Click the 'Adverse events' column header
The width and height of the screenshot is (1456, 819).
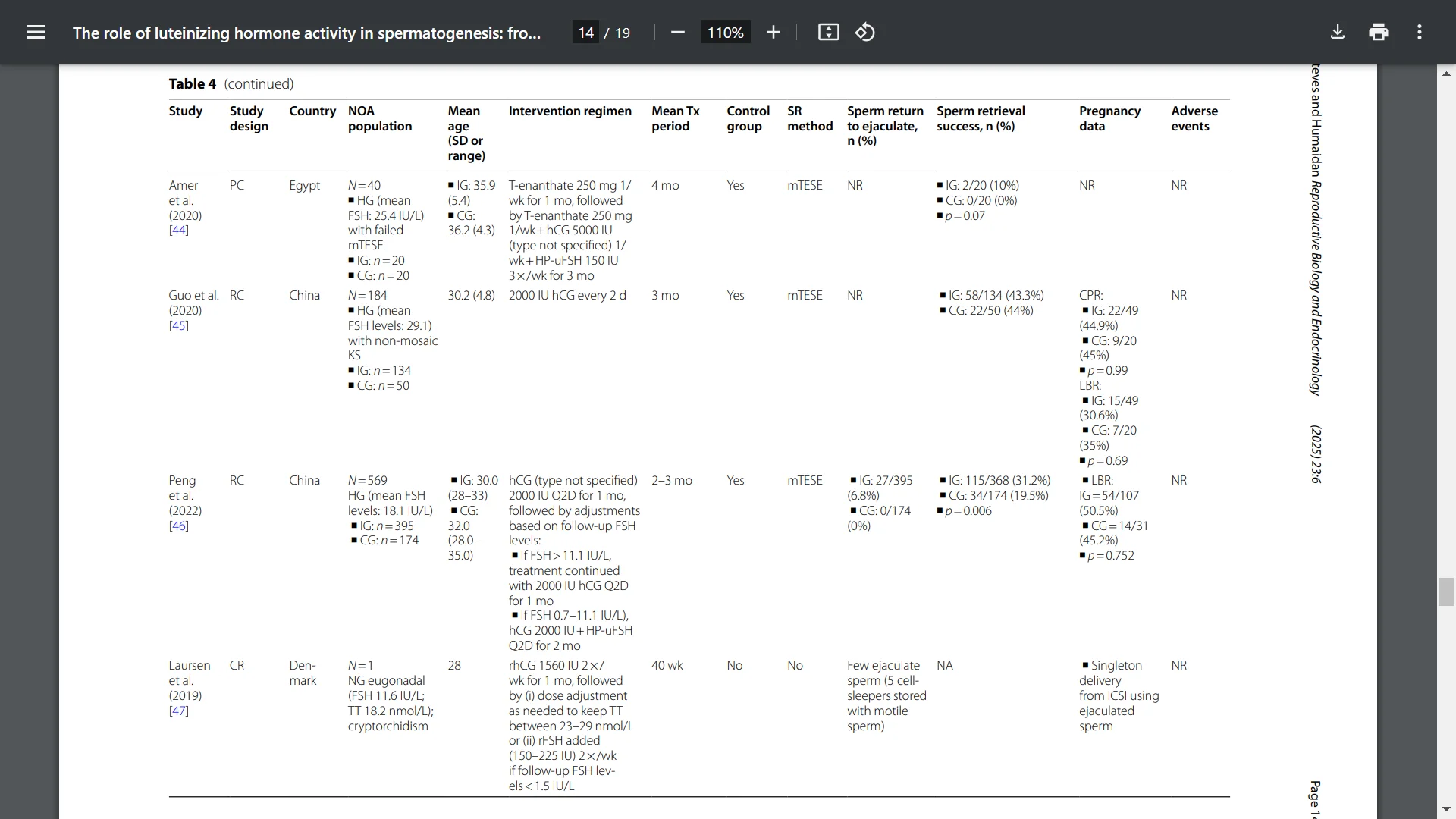[1194, 118]
